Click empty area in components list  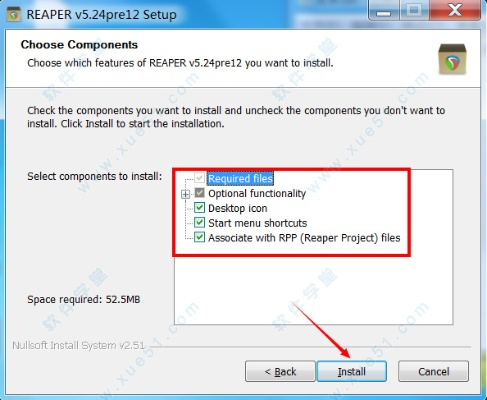pyautogui.click(x=313, y=290)
